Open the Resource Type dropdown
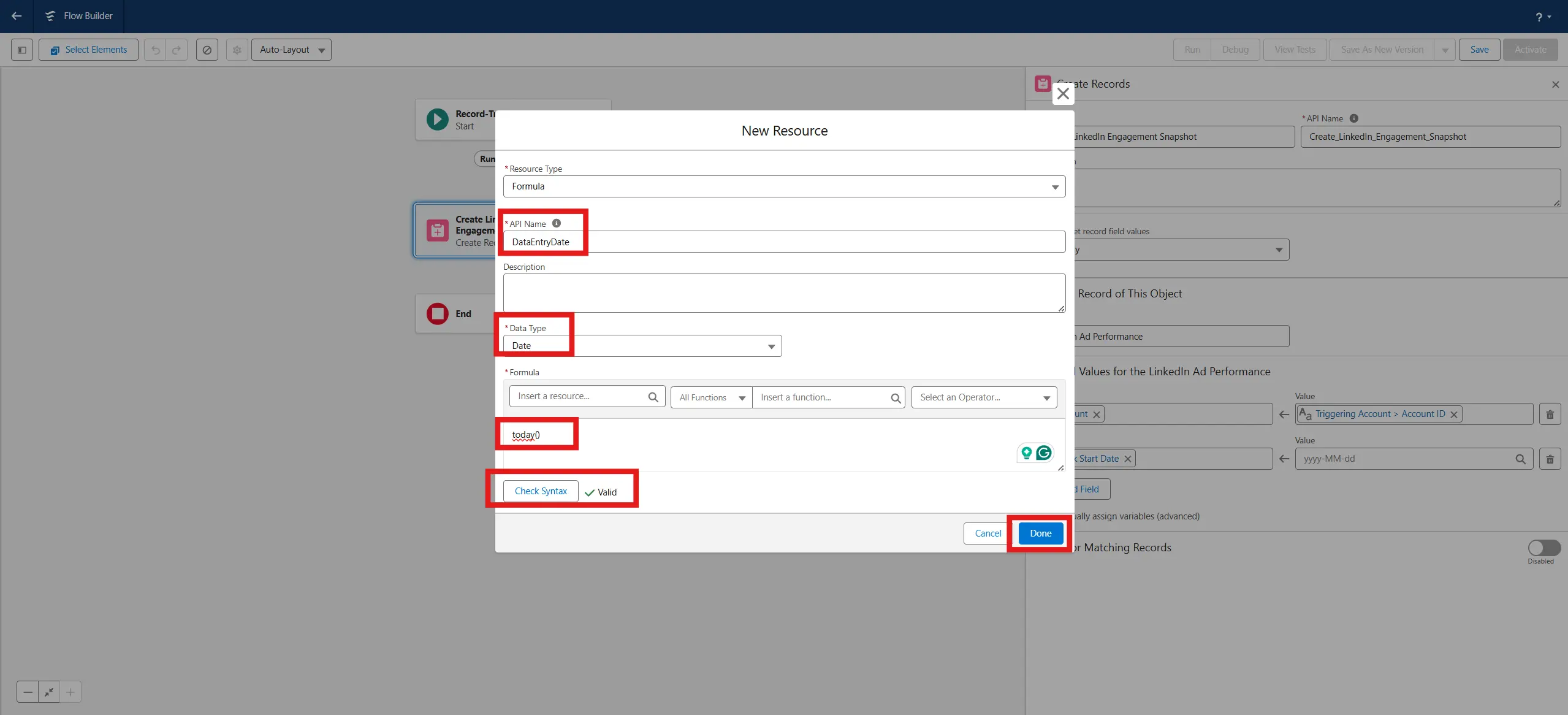 click(x=783, y=186)
